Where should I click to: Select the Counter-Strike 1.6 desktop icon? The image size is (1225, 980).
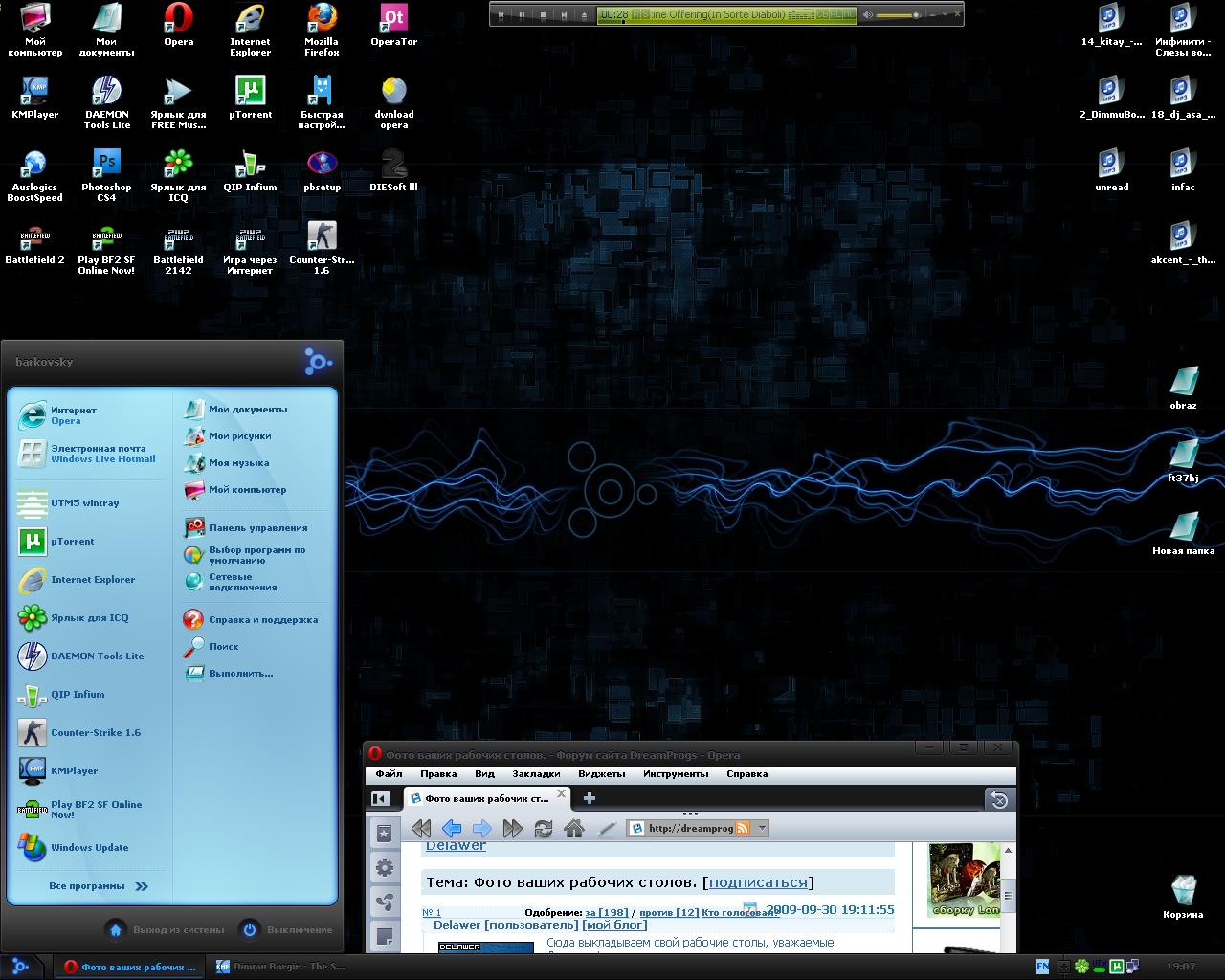(x=322, y=249)
